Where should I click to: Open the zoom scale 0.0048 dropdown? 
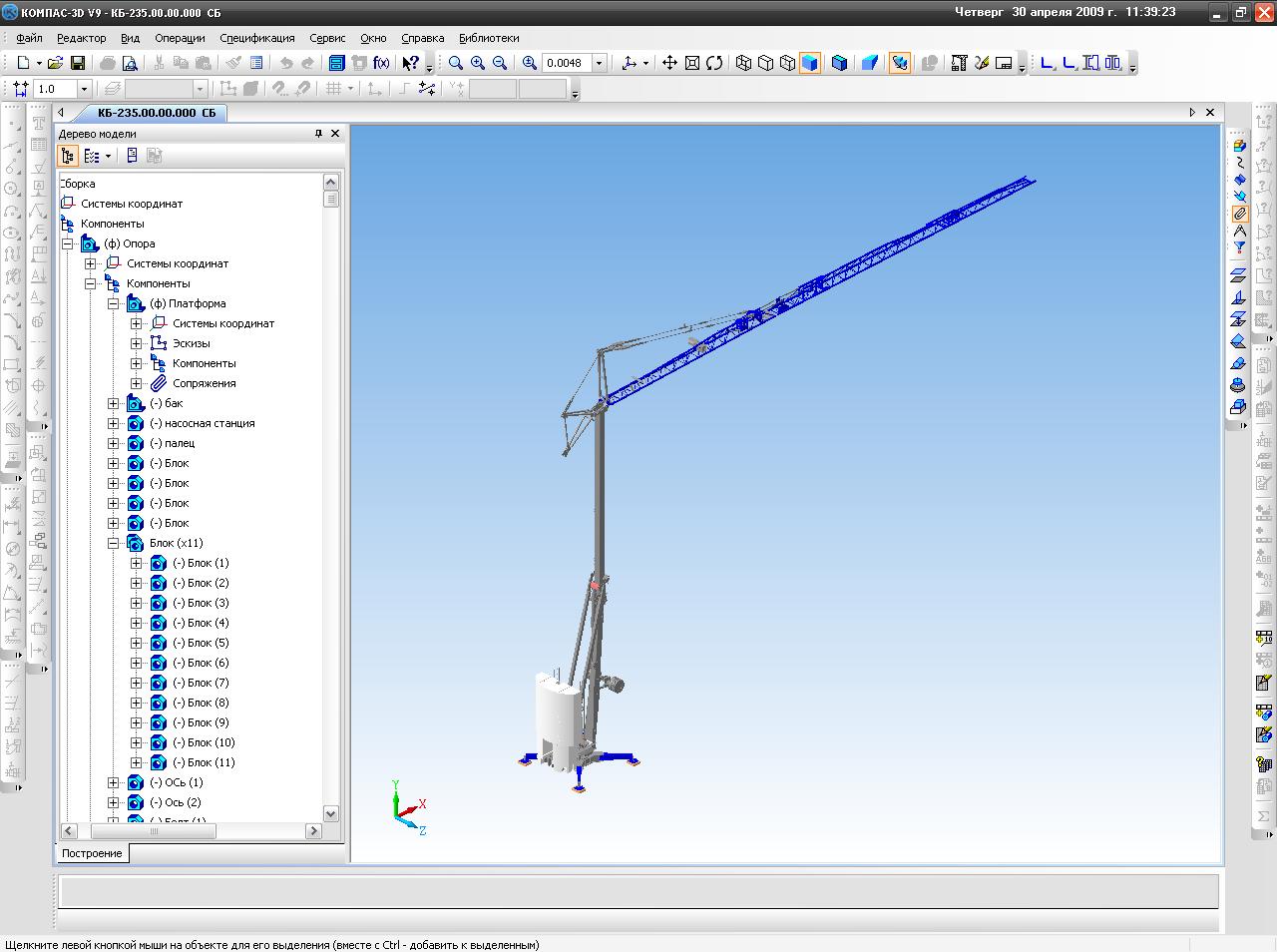[600, 63]
